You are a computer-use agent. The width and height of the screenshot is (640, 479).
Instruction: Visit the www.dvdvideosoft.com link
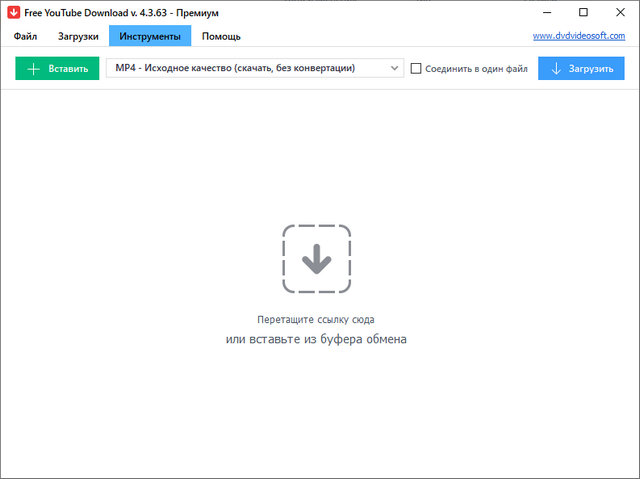tap(579, 36)
